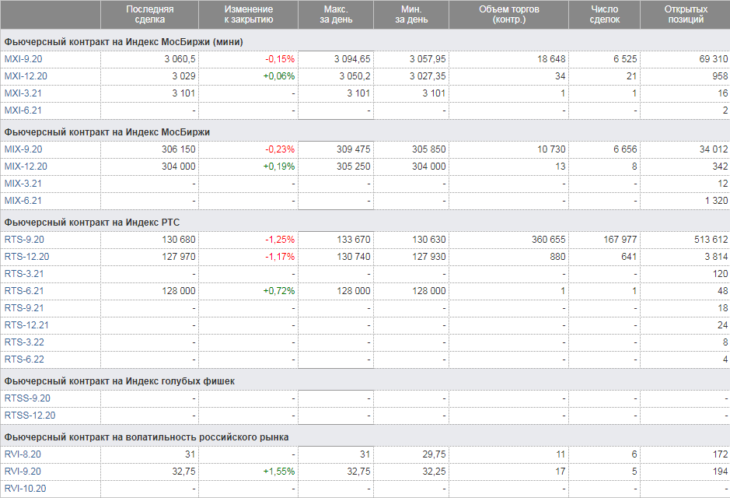Screen dimensions: 730x498
Task: Select the 513 612 open positions value
Action: (711, 240)
